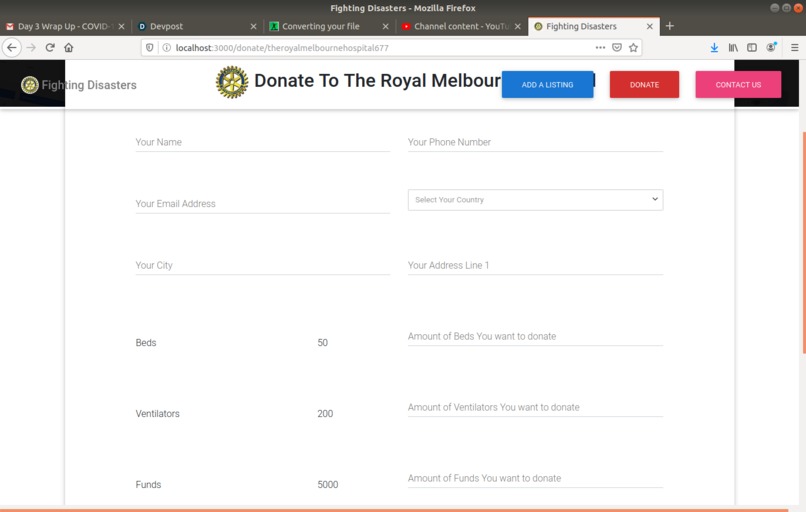This screenshot has width=806, height=512.
Task: Close the Channel content YouTube tab
Action: [518, 26]
